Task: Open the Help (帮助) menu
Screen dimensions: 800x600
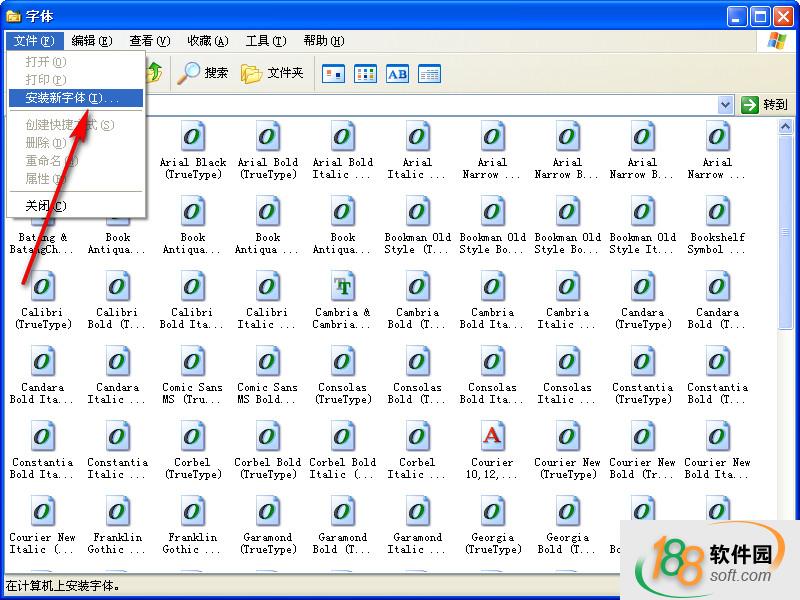Action: tap(323, 41)
